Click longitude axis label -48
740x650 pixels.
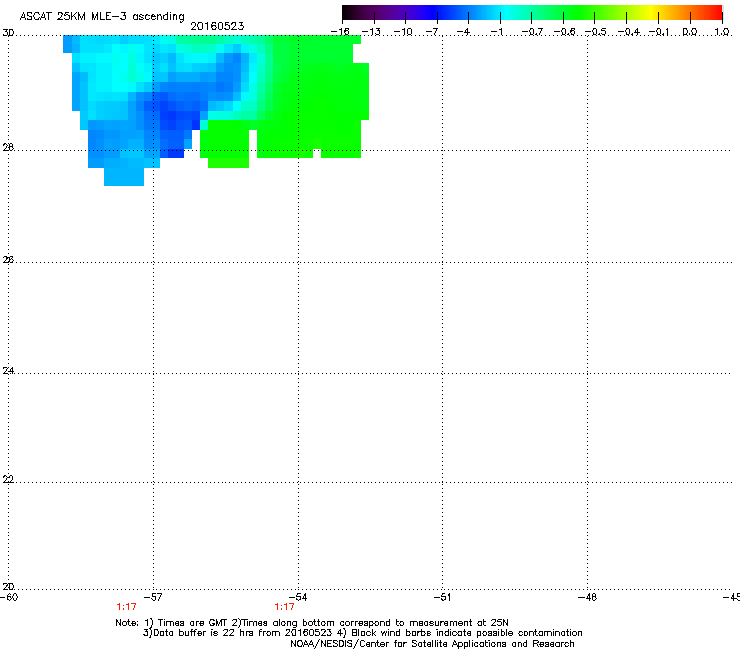(587, 597)
